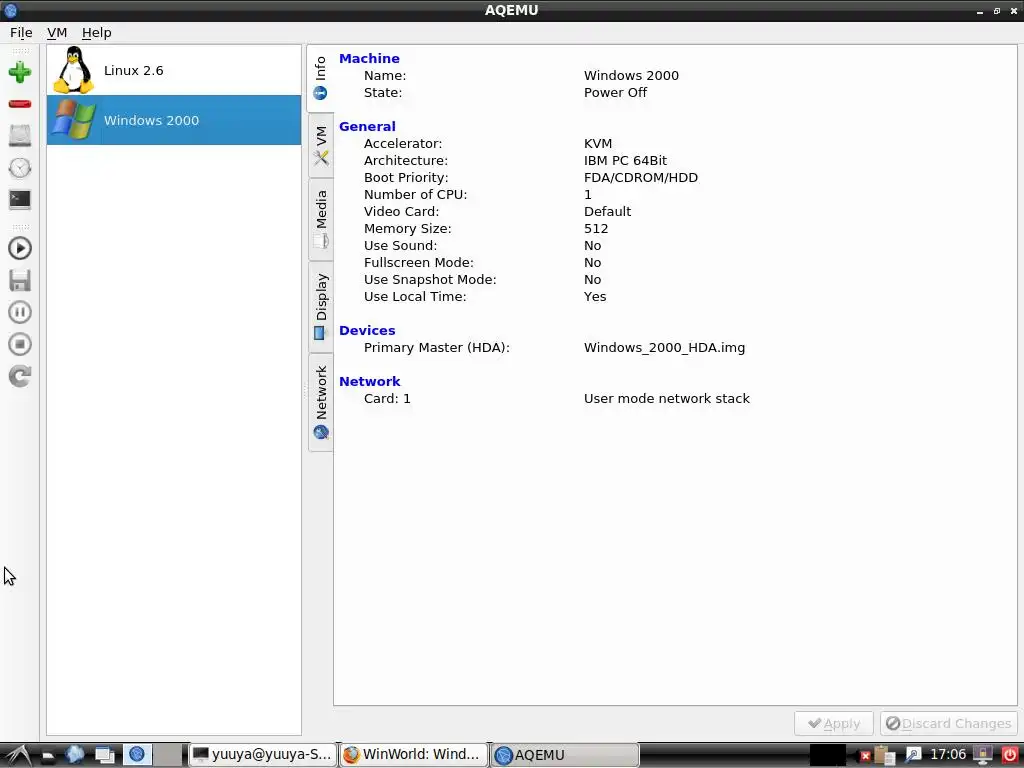Open the Display tab
Image resolution: width=1024 pixels, height=768 pixels.
[321, 307]
